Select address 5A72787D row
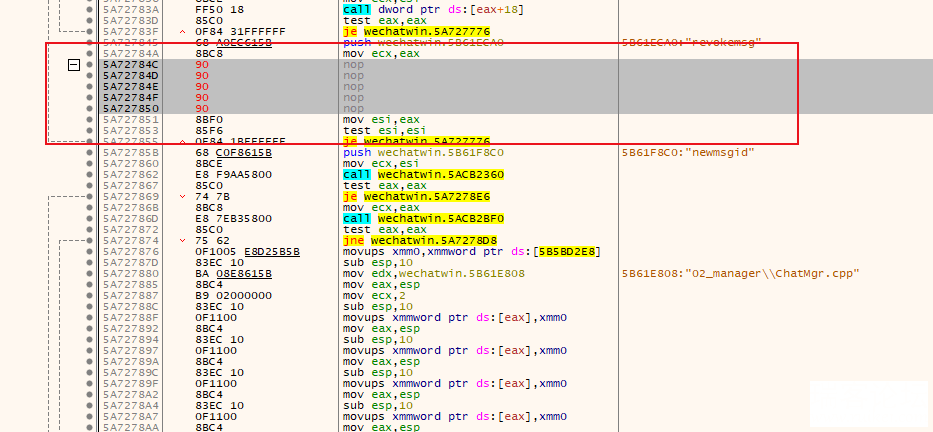 pos(130,262)
